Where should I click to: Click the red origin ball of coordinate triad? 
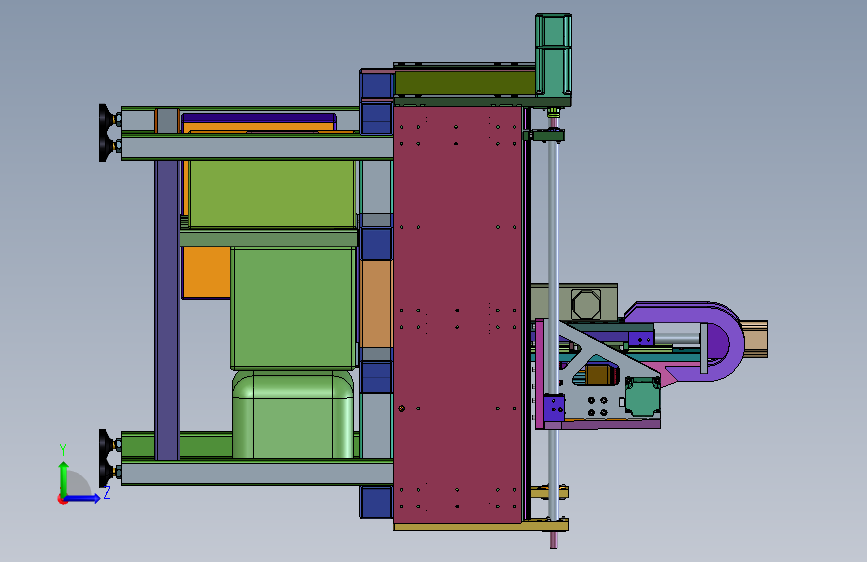[x=61, y=499]
